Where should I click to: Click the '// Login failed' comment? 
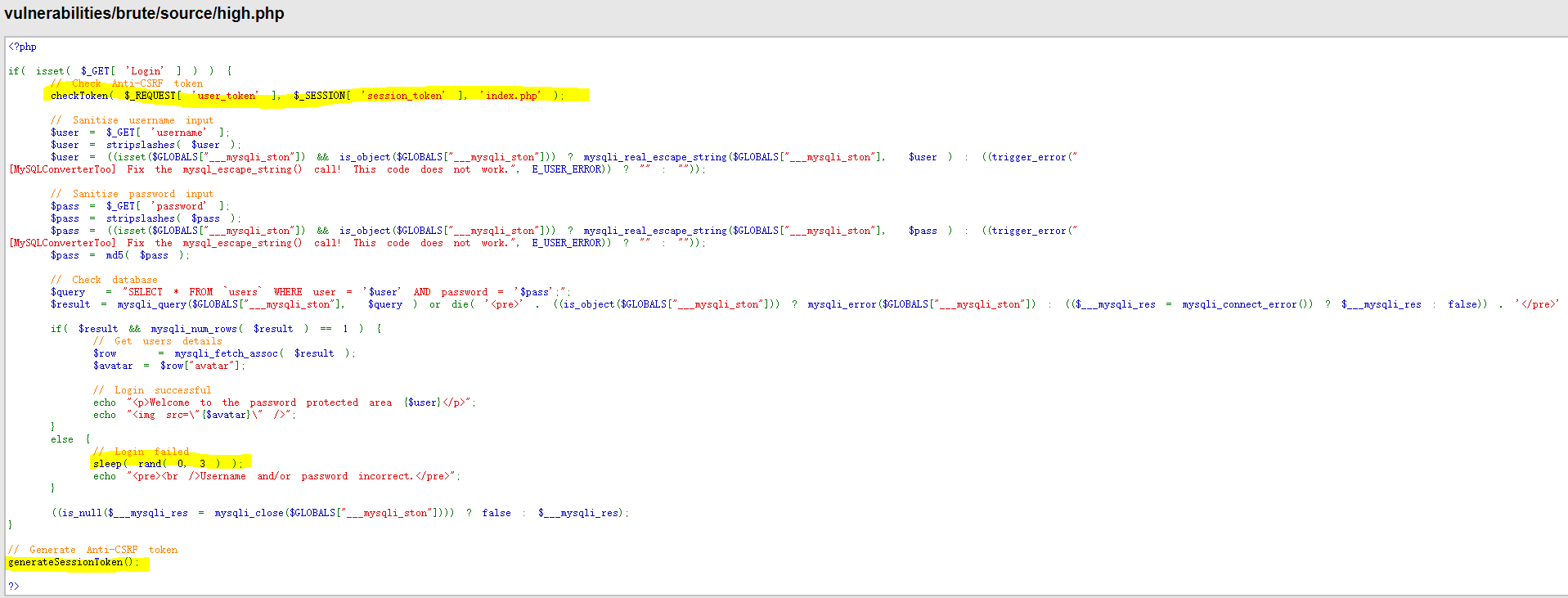click(x=141, y=452)
